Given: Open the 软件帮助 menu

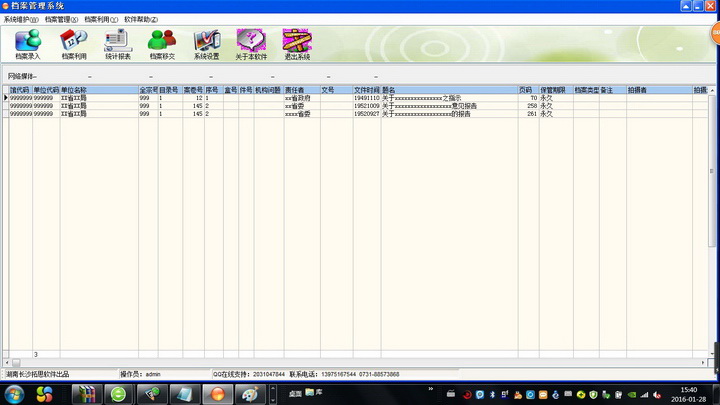Looking at the screenshot, I should click(141, 19).
